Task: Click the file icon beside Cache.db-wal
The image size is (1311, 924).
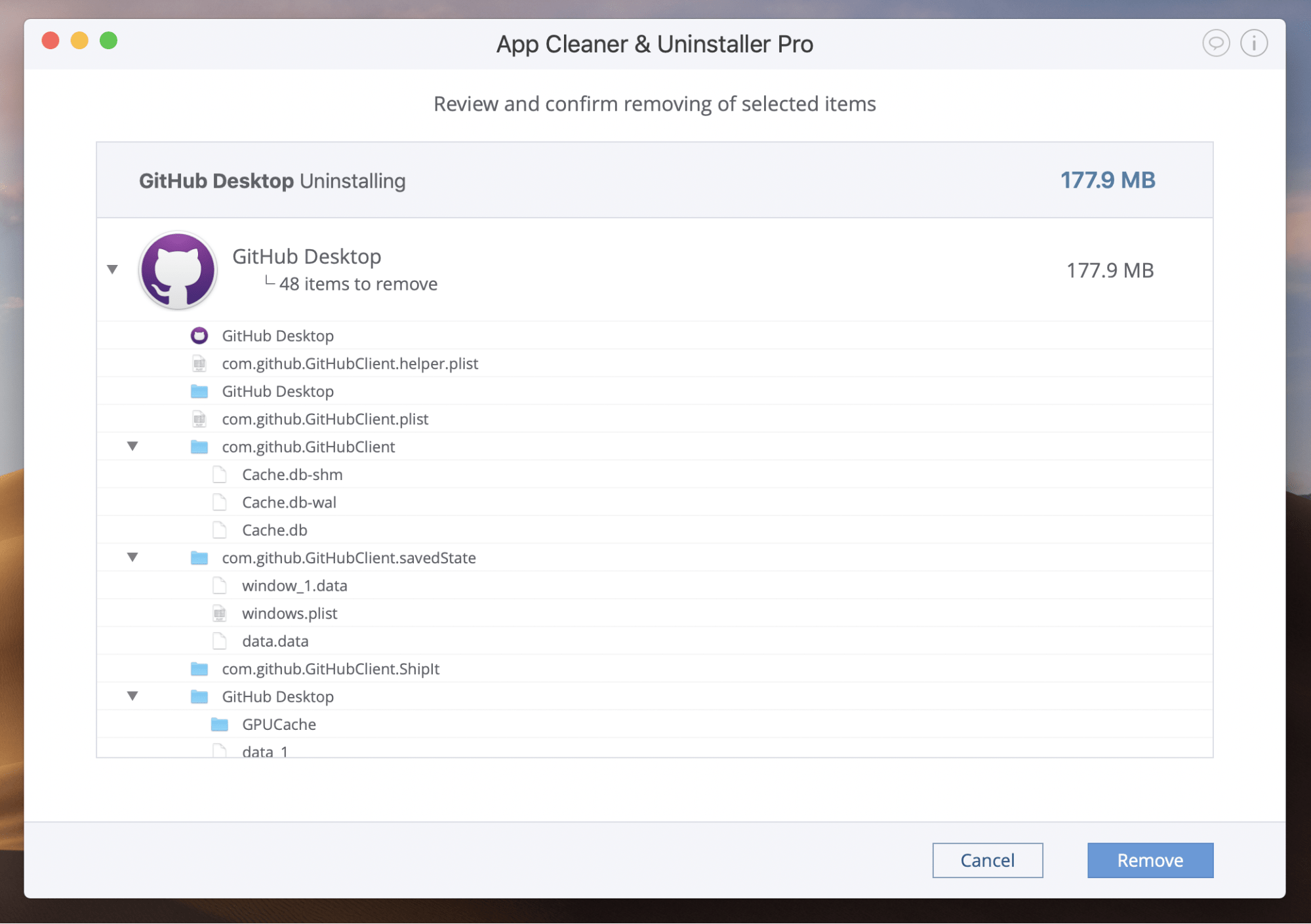Action: pyautogui.click(x=220, y=502)
